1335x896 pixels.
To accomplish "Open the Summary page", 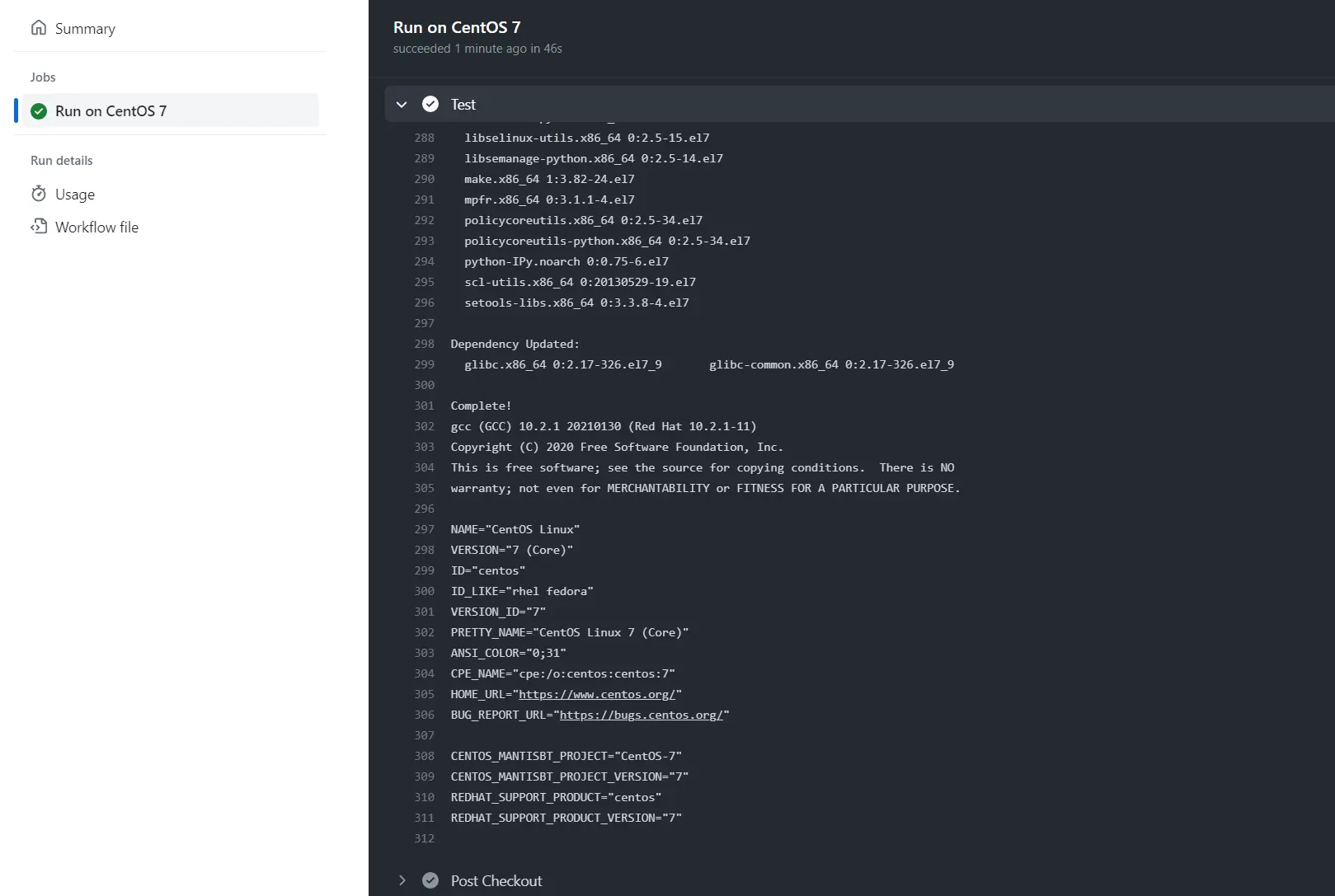I will (x=85, y=29).
